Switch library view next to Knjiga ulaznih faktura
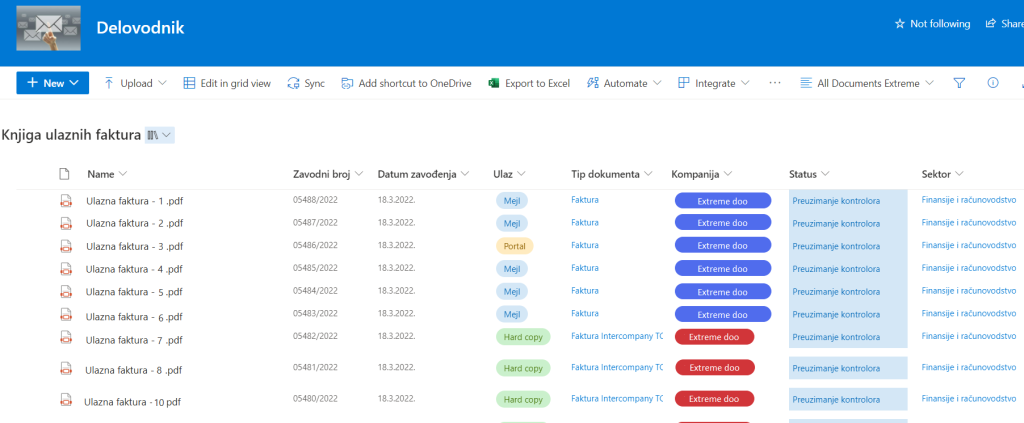This screenshot has height=423, width=1024. [x=159, y=134]
